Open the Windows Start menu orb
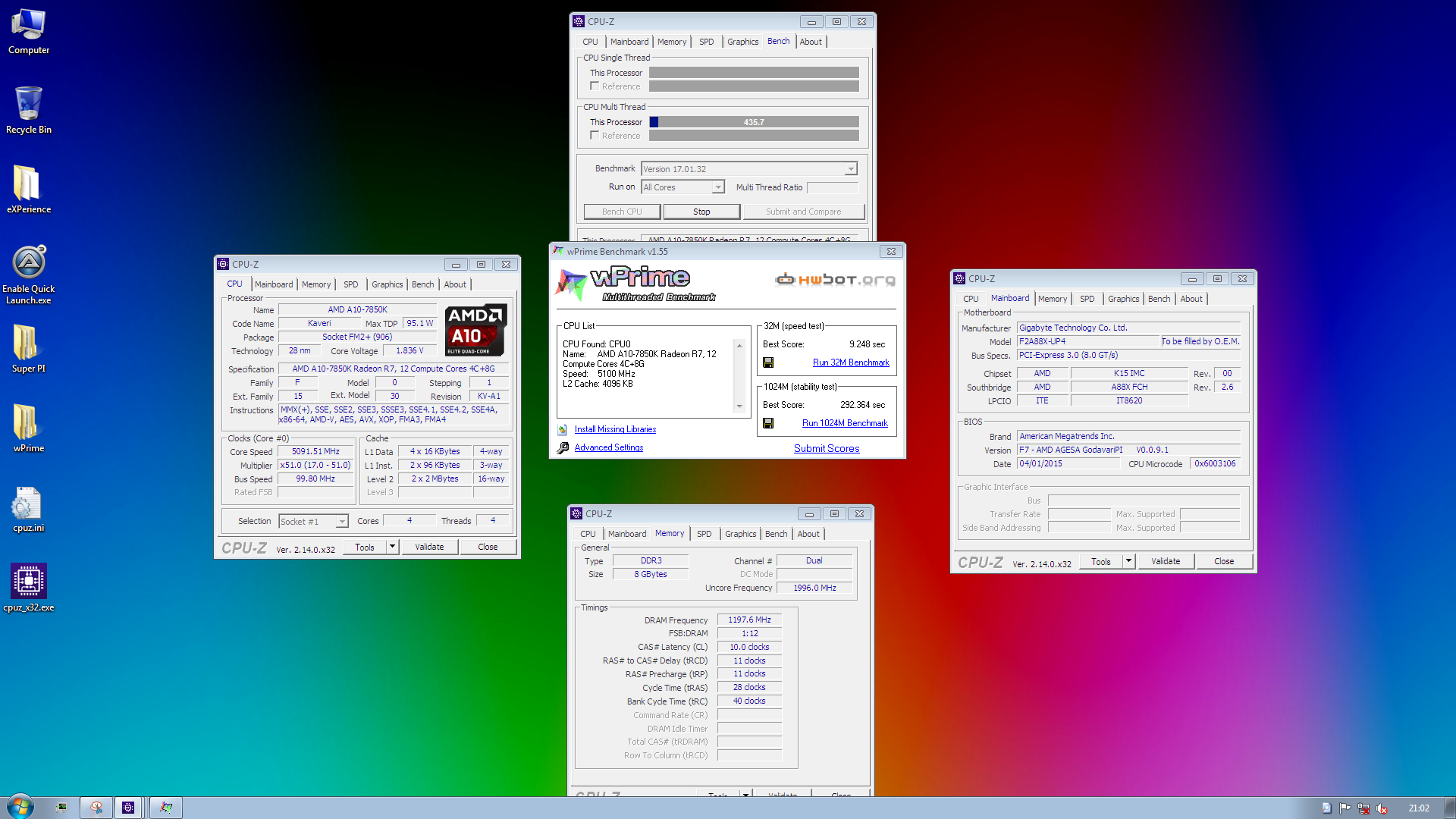1456x819 pixels. click(20, 807)
